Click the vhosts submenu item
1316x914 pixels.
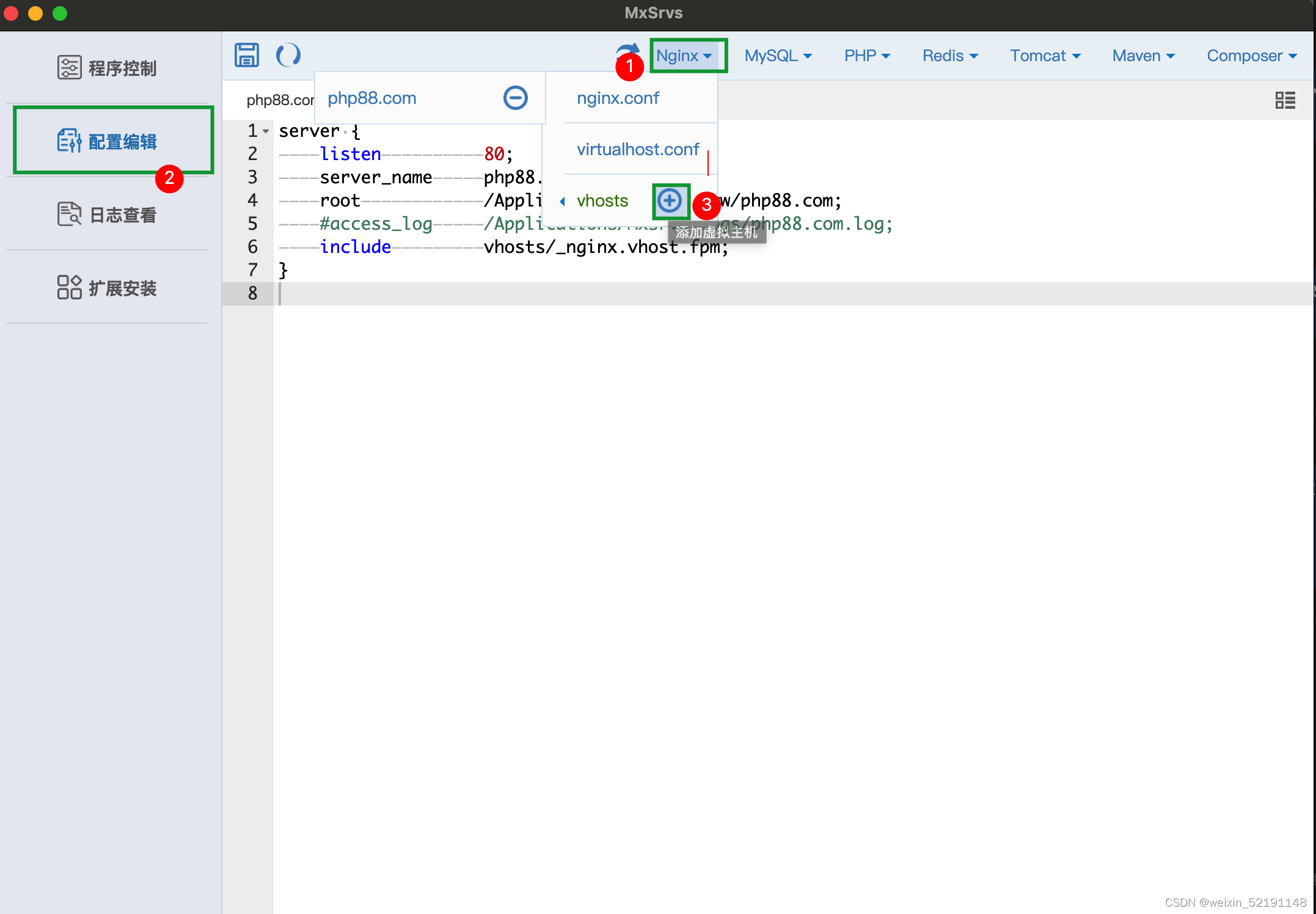click(602, 200)
